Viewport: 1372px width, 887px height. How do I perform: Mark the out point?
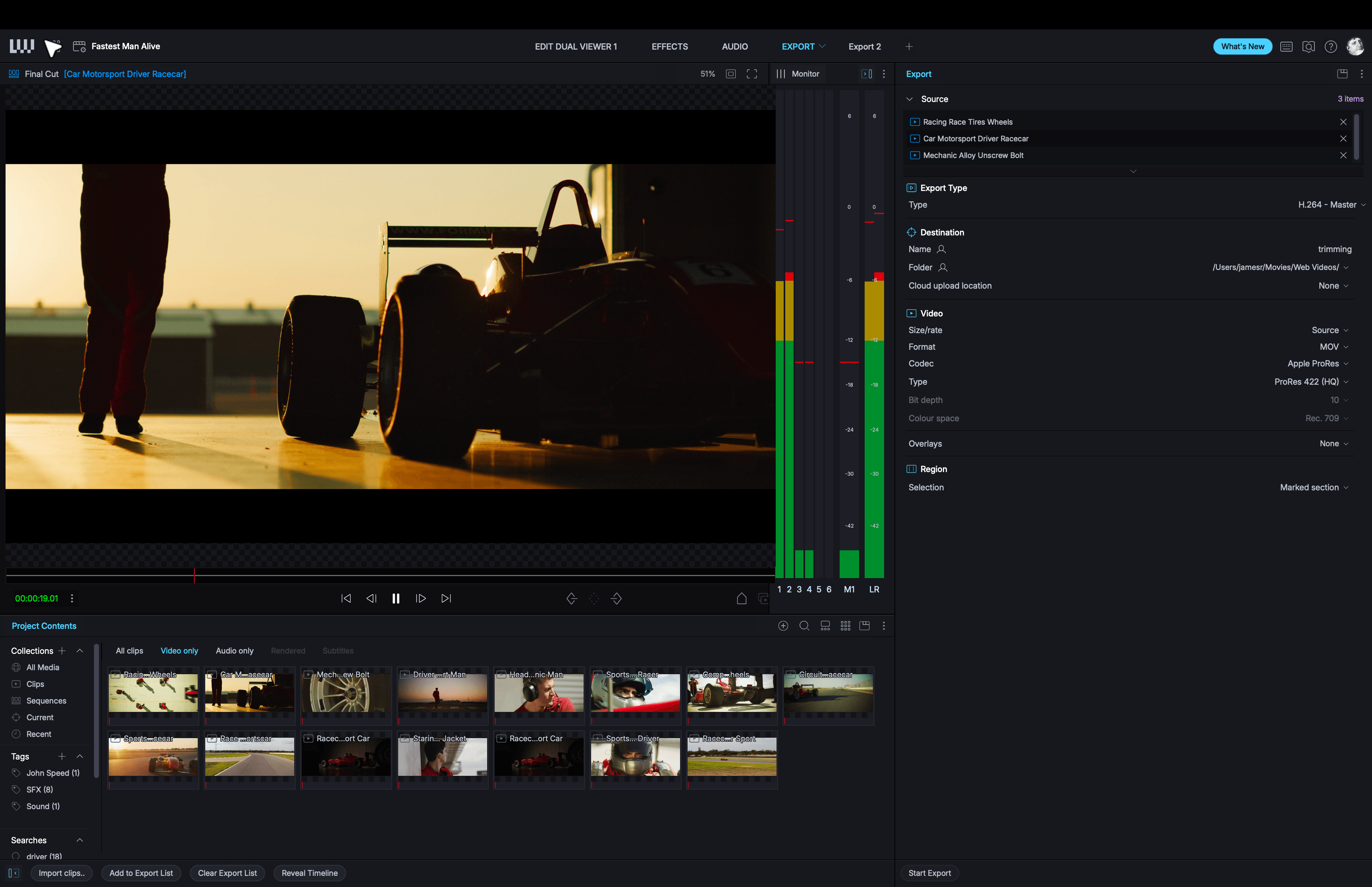coord(616,598)
